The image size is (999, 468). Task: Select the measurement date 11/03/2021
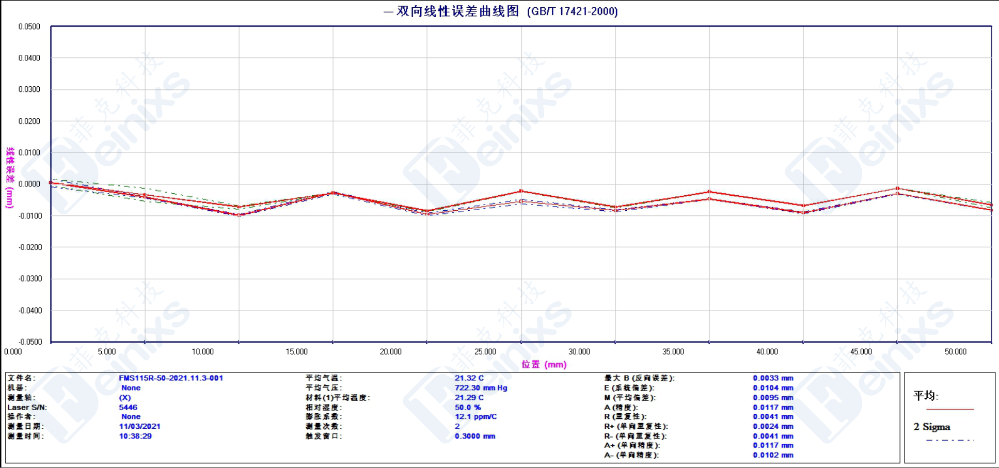pyautogui.click(x=139, y=426)
